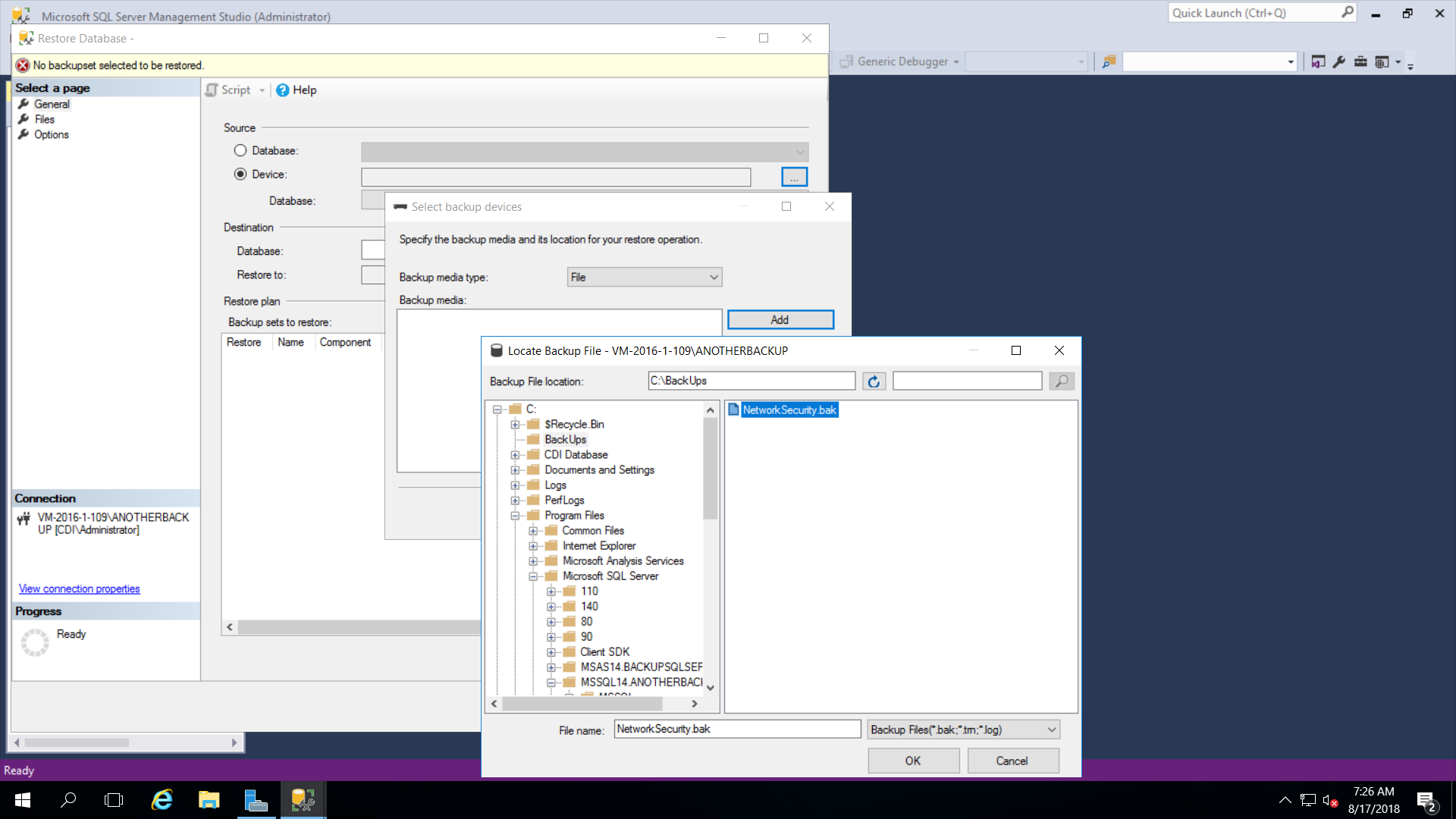Select the MSAS14.BACKUPSQLSEF folder
Screen dimensions: 1456x819
coord(641,667)
